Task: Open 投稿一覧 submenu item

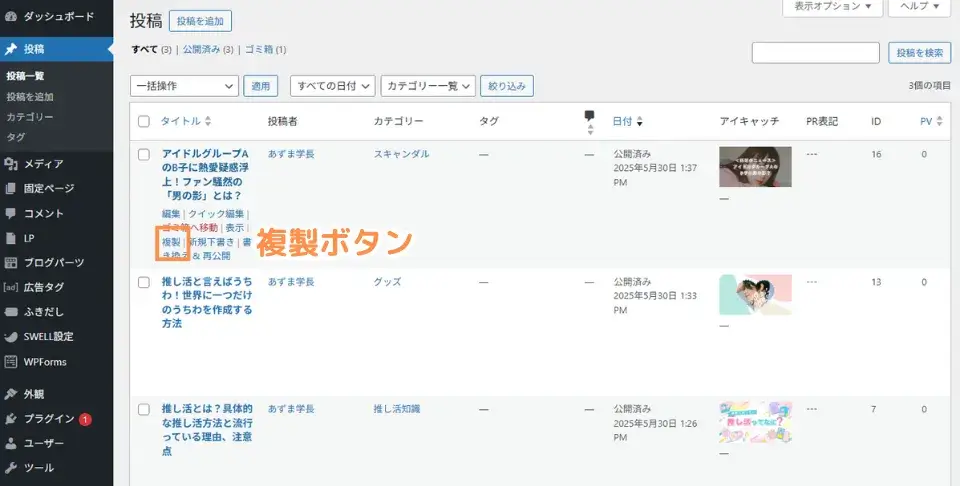Action: (x=25, y=77)
